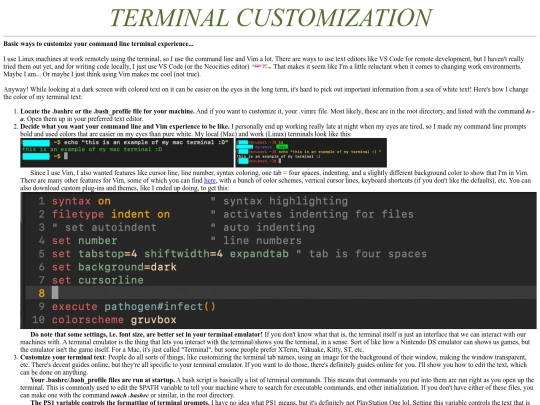The height and width of the screenshot is (405, 540).
Task: Click bold text 'Customize your terminal text'
Action: click(63, 357)
